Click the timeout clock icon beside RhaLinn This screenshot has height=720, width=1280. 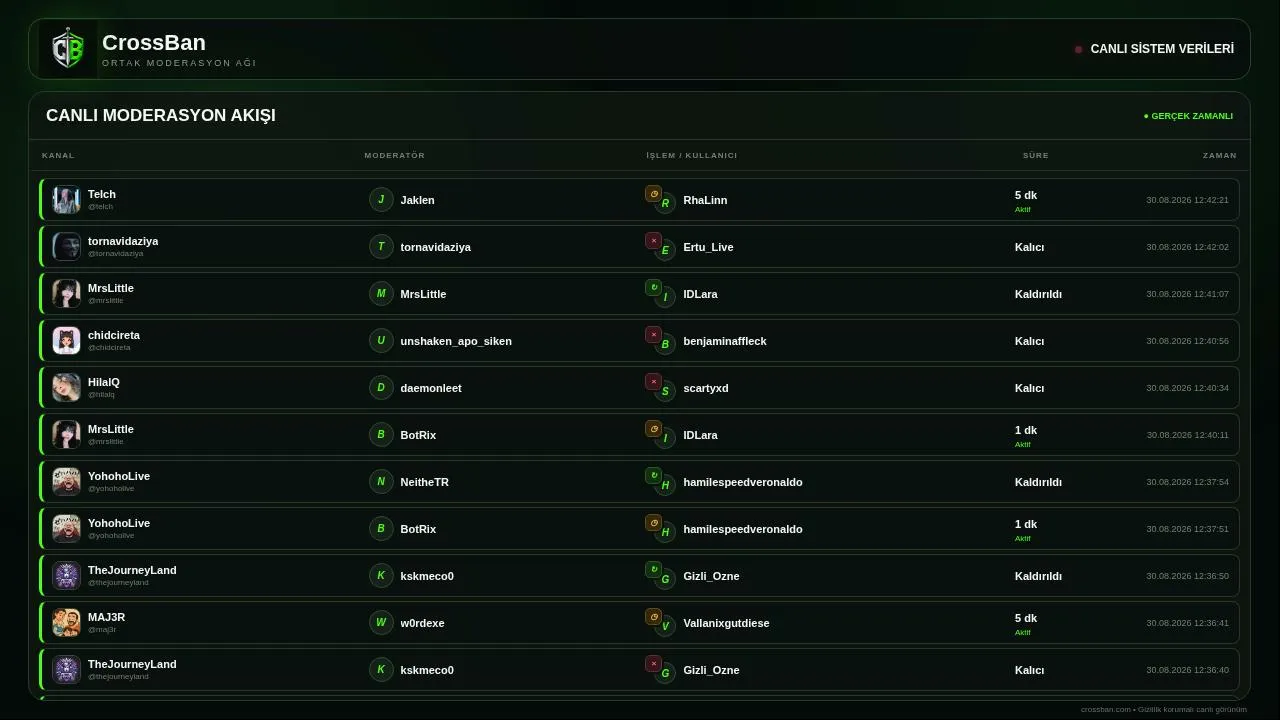[x=653, y=194]
